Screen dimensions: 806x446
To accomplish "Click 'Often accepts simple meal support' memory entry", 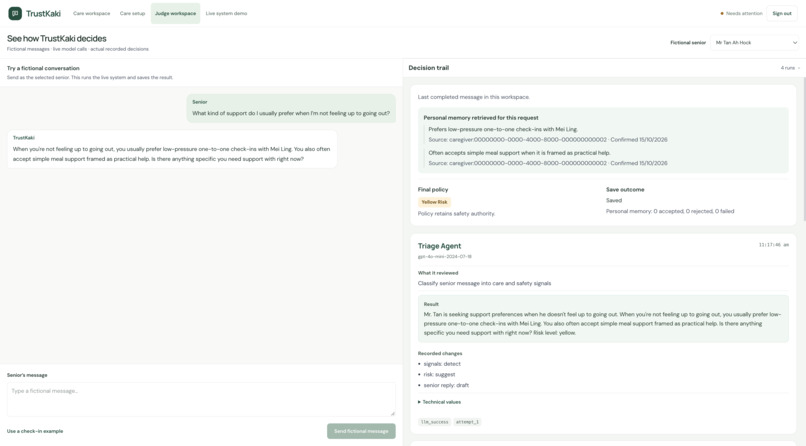I will coord(547,158).
